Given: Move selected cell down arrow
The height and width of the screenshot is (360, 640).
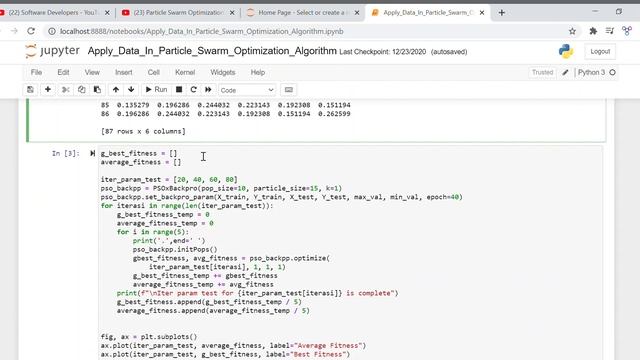Looking at the screenshot, I should tap(131, 89).
